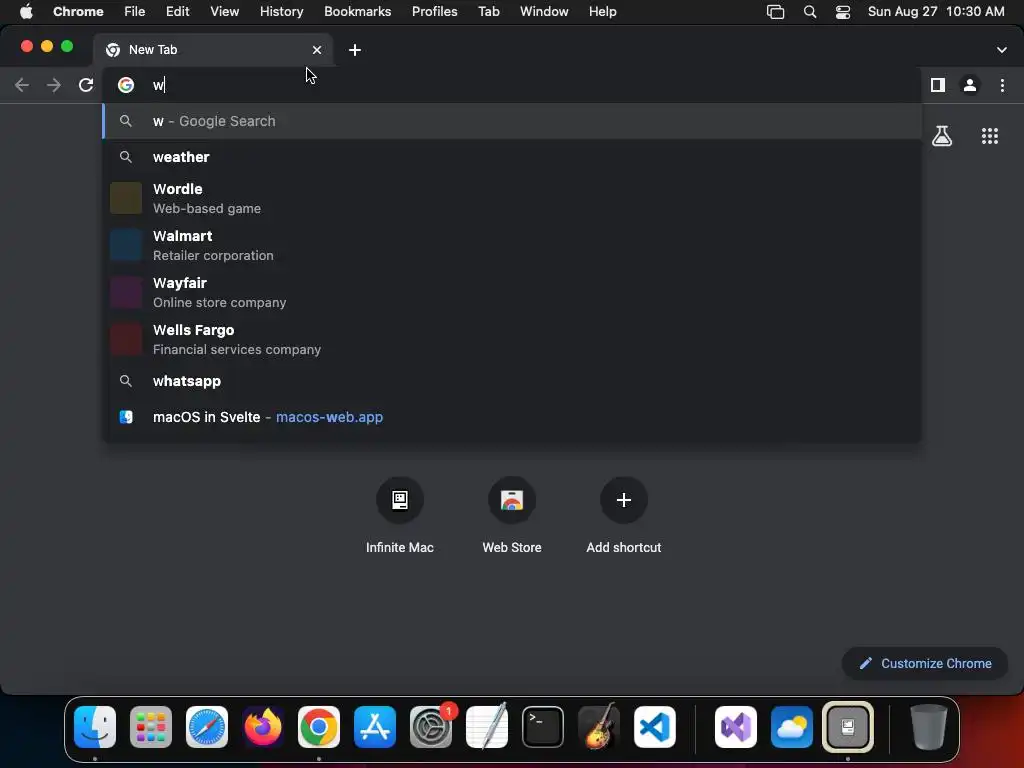Expand the tab search chevron
Viewport: 1024px width, 768px height.
pos(1001,50)
